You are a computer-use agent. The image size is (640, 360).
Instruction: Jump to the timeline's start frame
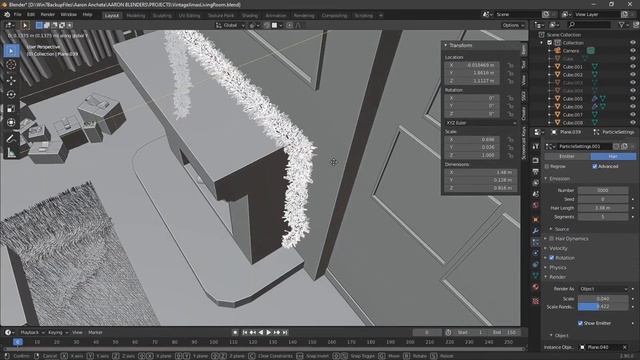[244, 332]
